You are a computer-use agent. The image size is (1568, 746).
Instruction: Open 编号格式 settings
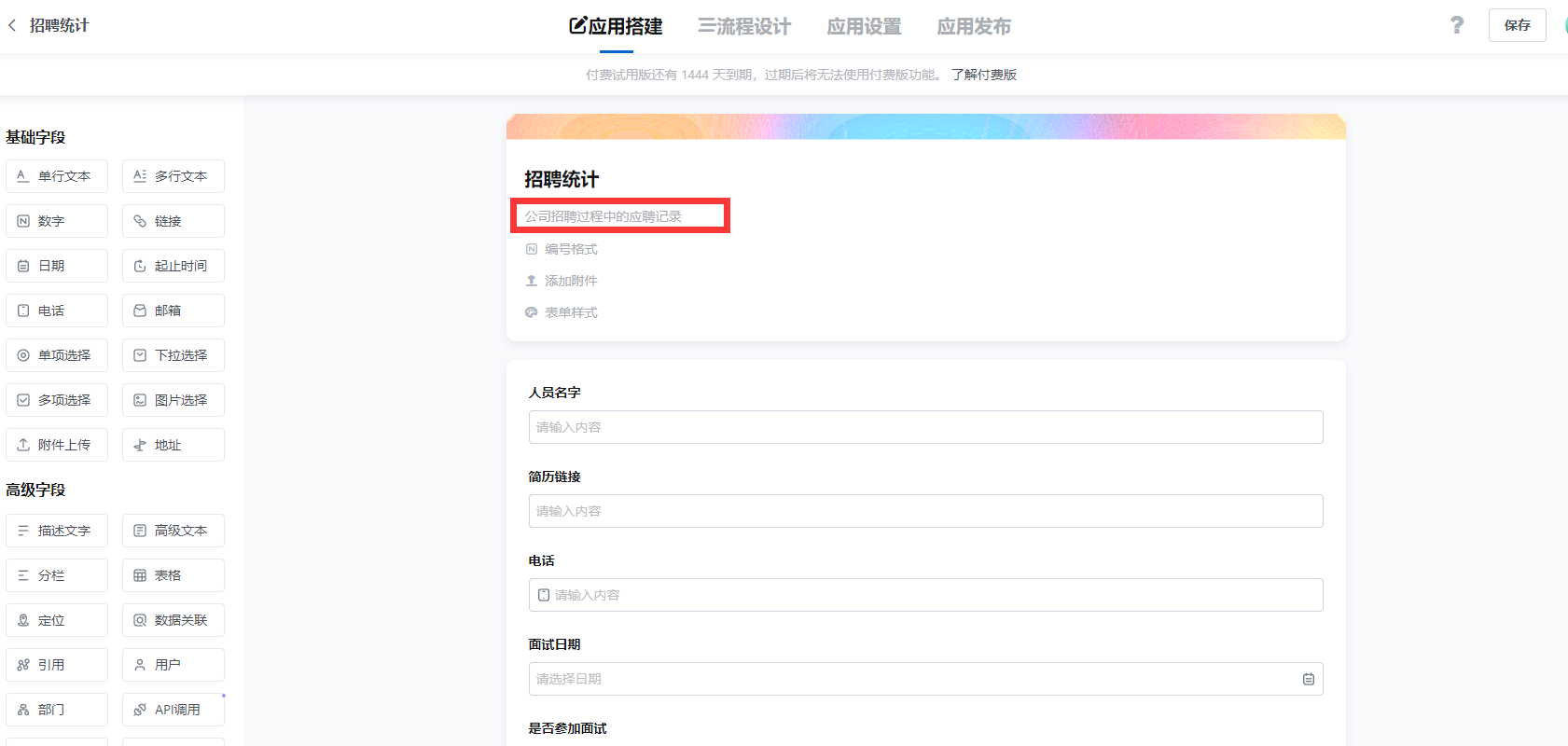tap(562, 249)
